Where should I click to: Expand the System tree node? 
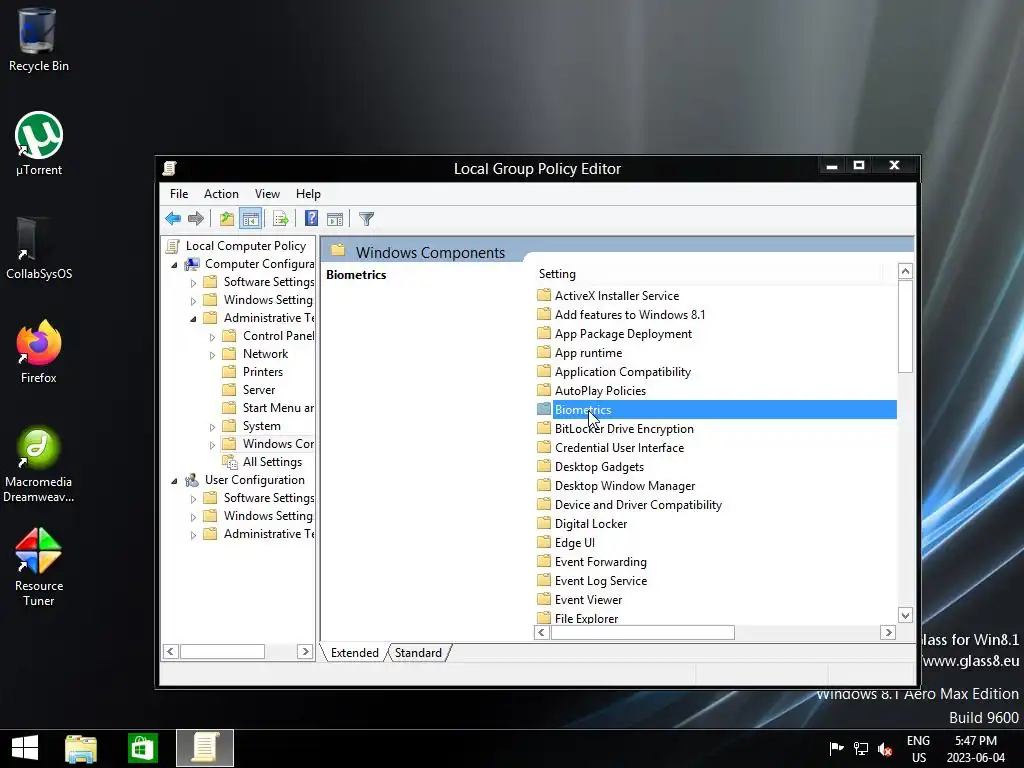tap(212, 426)
